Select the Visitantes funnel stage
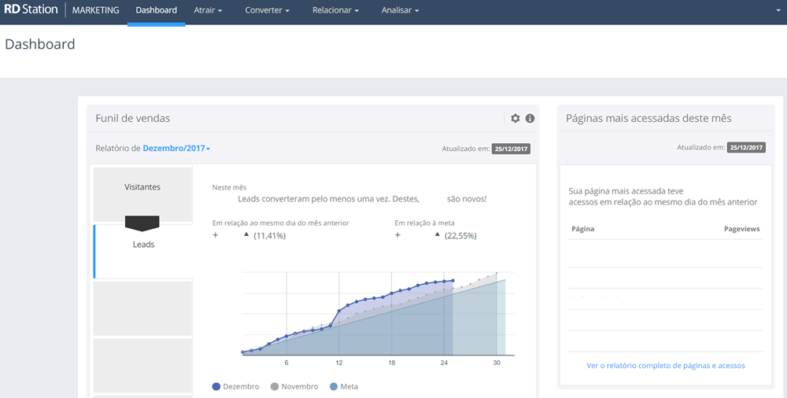 pos(143,194)
